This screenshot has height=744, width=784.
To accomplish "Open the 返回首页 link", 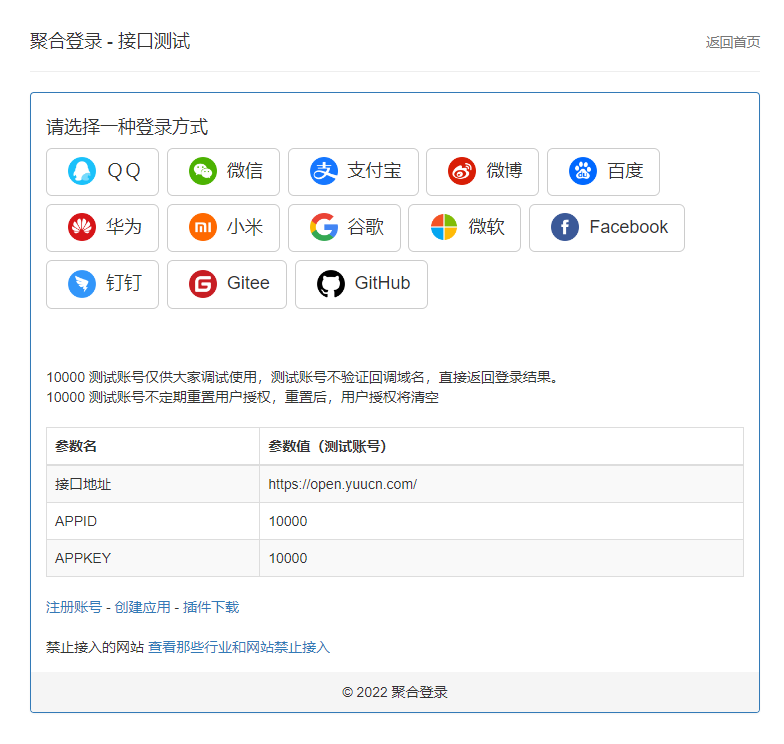I will (x=733, y=42).
